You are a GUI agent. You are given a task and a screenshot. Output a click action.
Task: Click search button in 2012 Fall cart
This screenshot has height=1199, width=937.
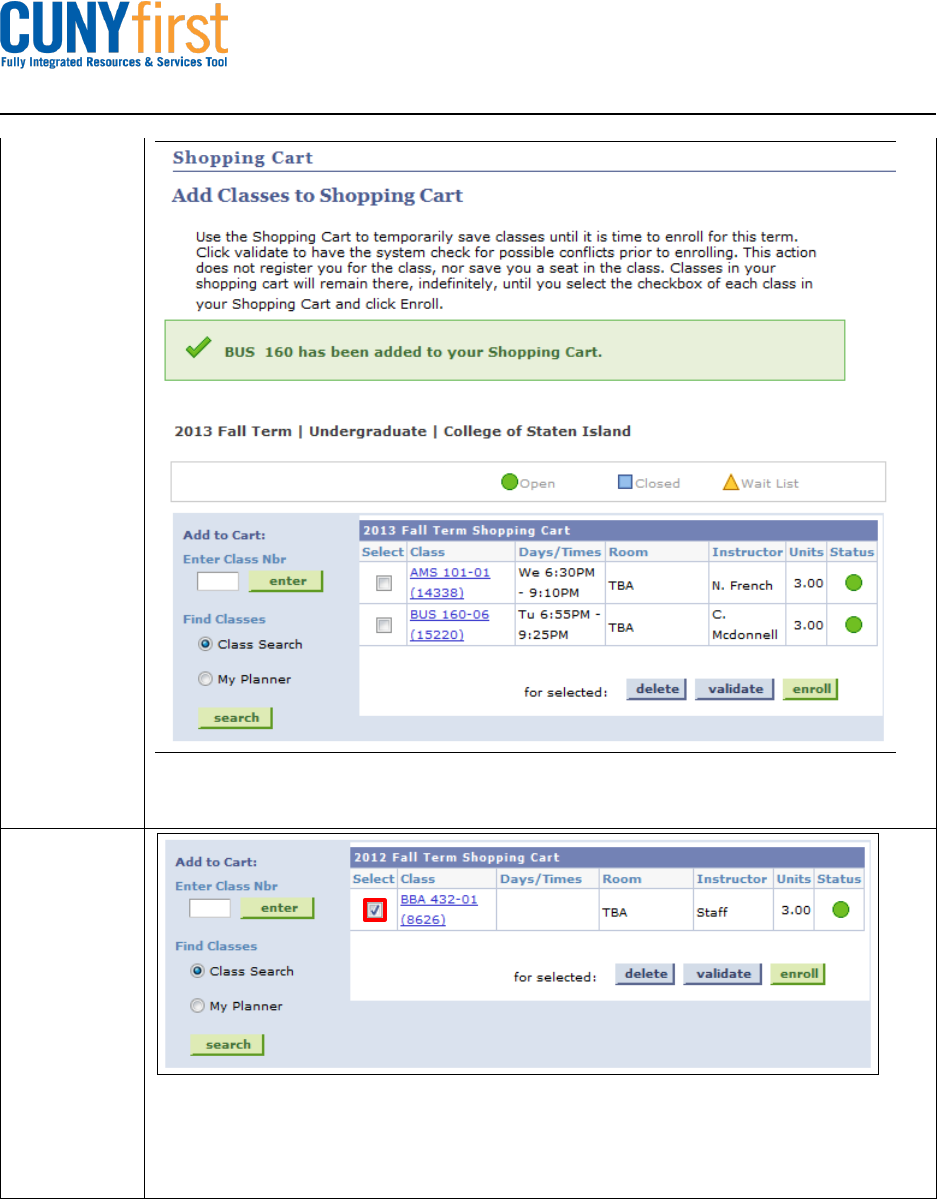(x=227, y=1045)
